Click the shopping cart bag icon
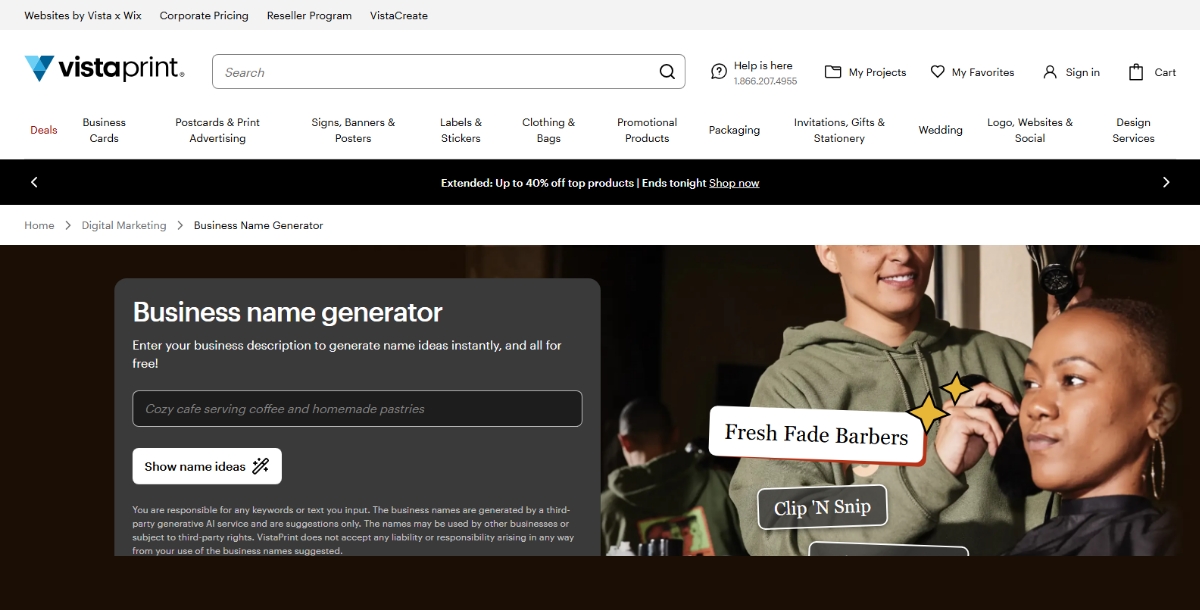The height and width of the screenshot is (610, 1200). click(x=1136, y=72)
